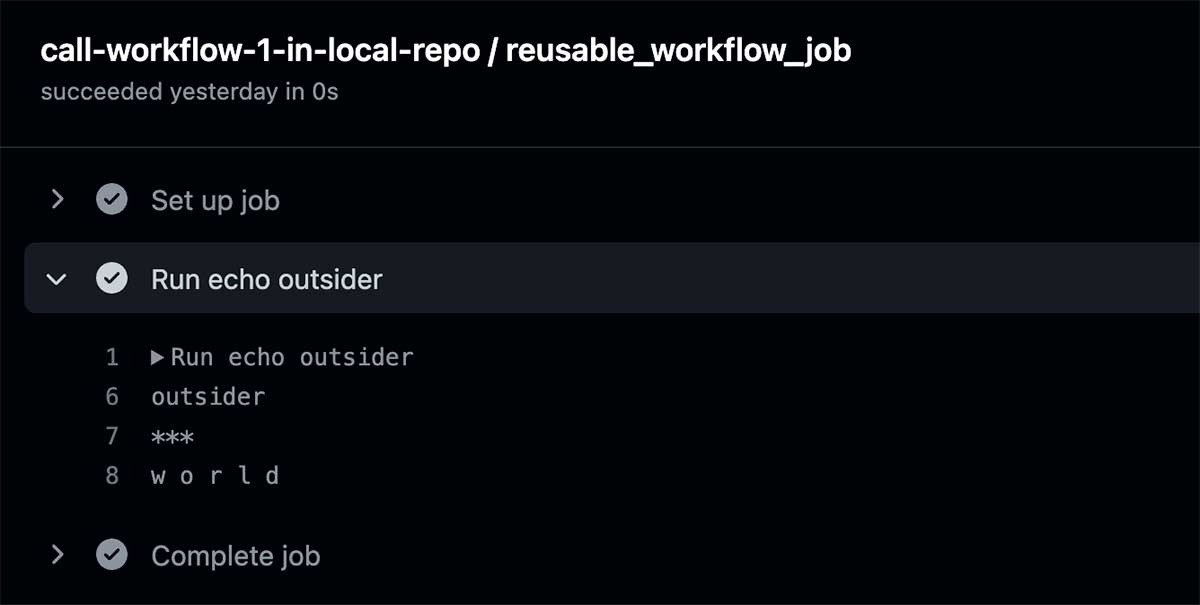Click the outsider output text on line 6

tap(208, 397)
